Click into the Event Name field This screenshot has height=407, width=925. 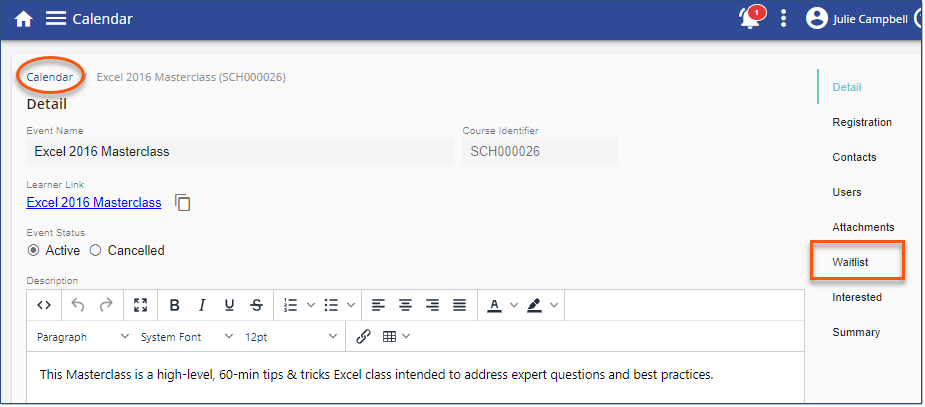pos(240,152)
